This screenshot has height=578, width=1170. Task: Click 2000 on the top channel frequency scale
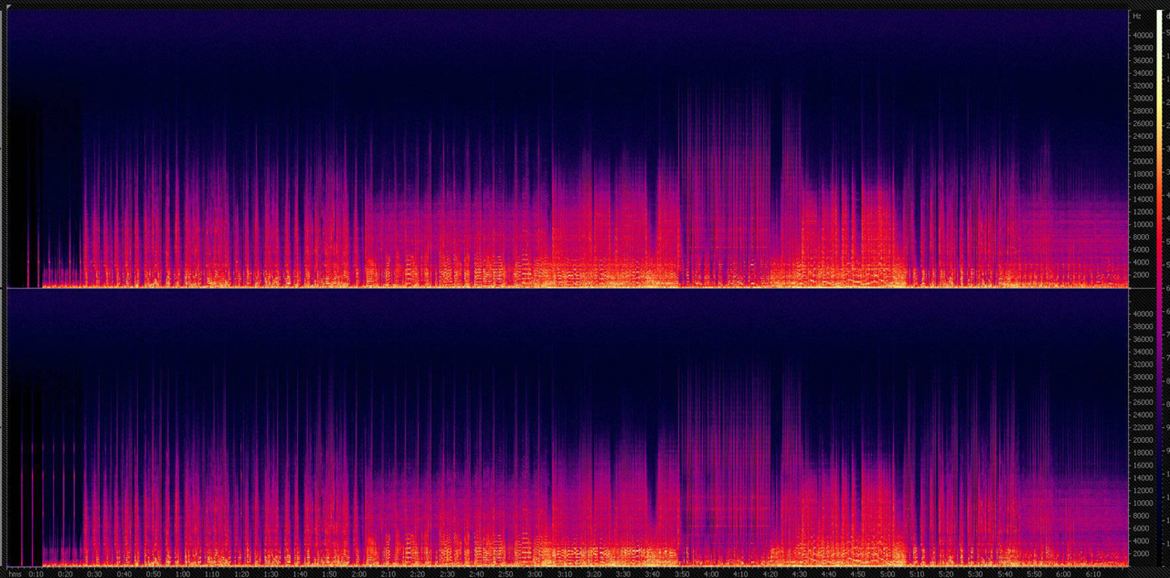coord(1142,274)
